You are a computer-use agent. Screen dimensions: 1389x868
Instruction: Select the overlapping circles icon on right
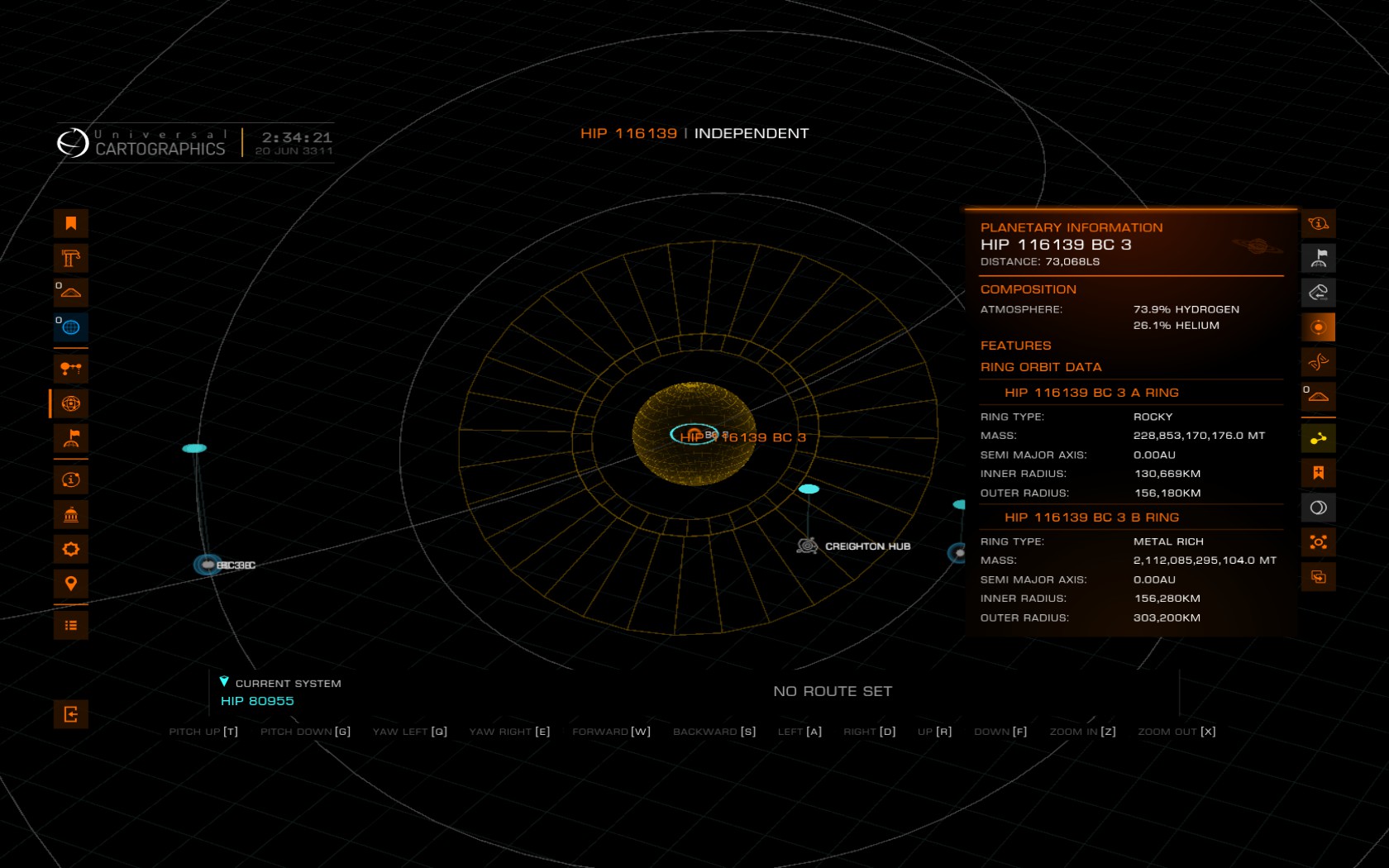tap(1319, 508)
